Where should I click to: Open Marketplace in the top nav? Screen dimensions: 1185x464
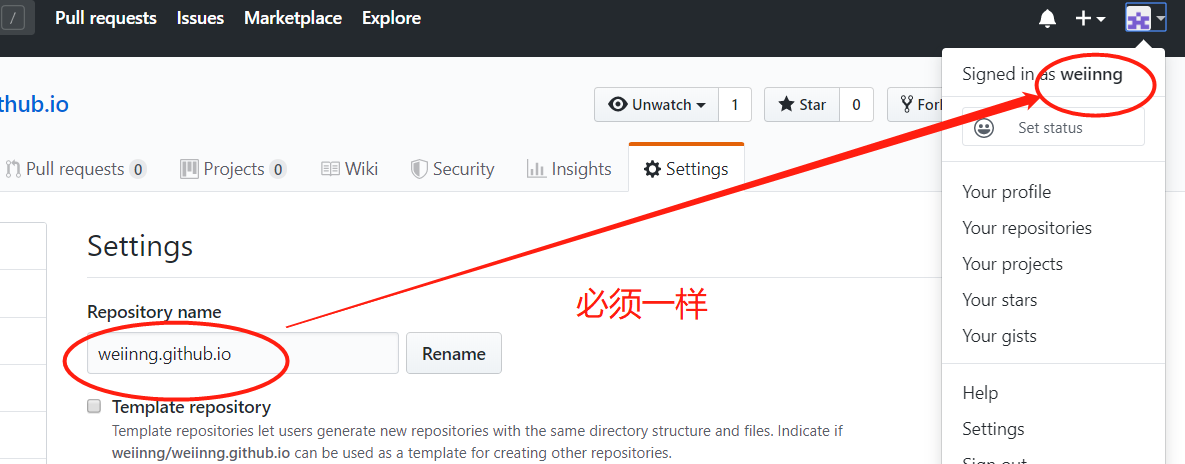pos(293,18)
